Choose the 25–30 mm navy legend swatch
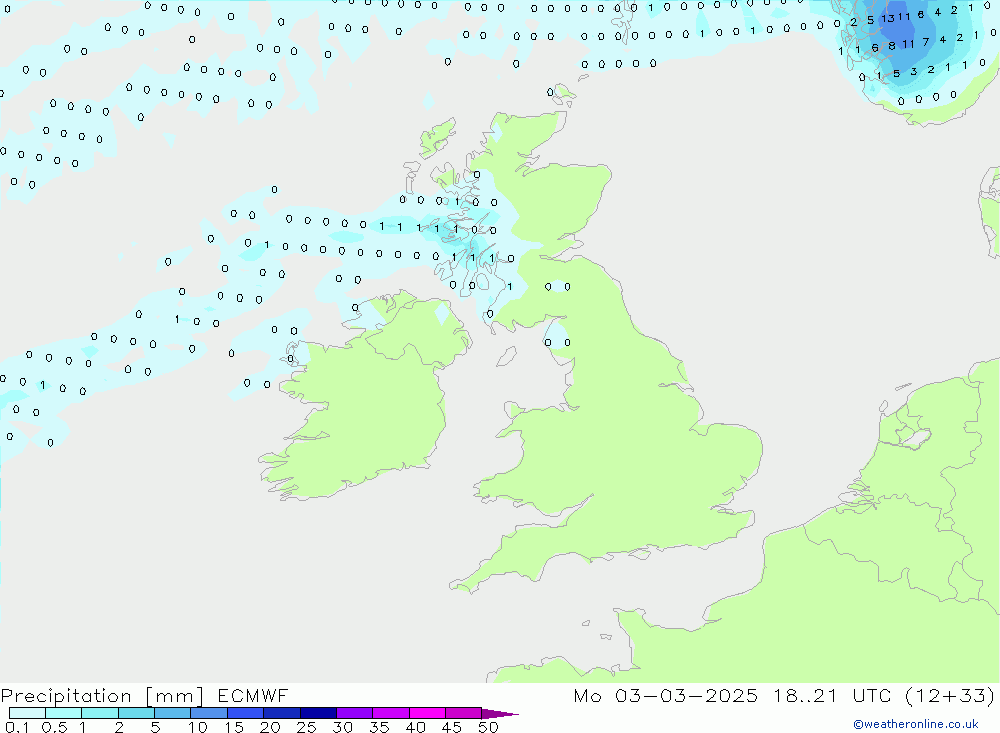 (318, 713)
